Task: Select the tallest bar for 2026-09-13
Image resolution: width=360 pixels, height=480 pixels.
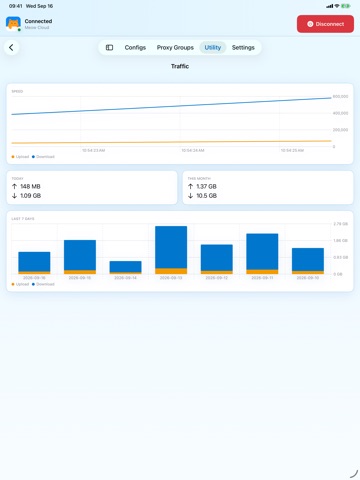Action: click(x=171, y=250)
